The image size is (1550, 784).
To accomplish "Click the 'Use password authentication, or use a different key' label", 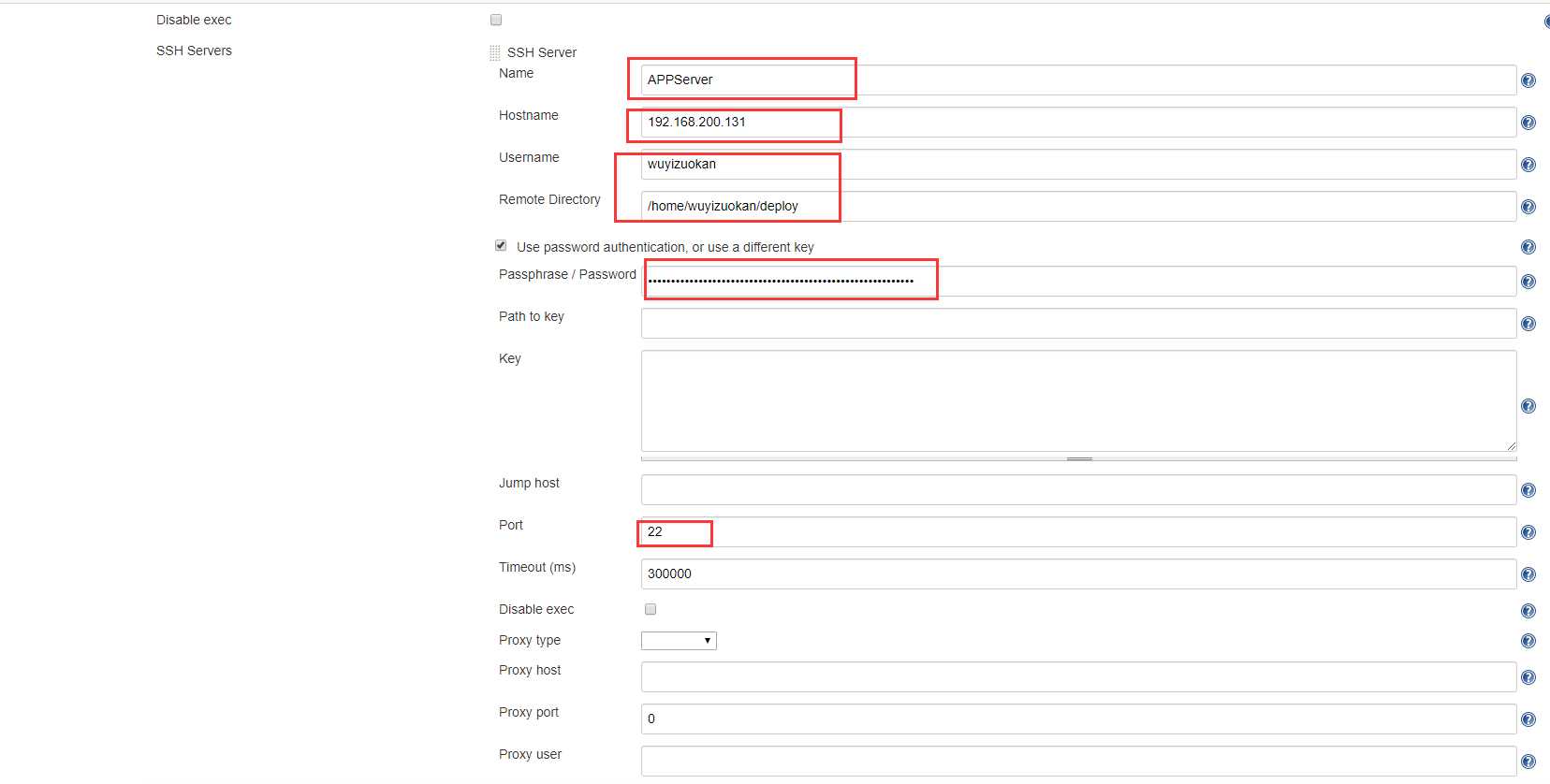I will (665, 247).
